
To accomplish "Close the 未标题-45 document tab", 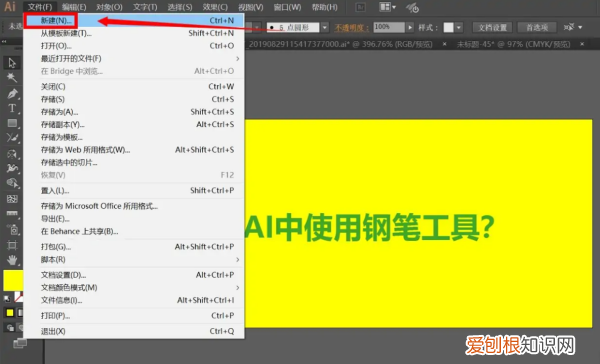I will pos(582,44).
